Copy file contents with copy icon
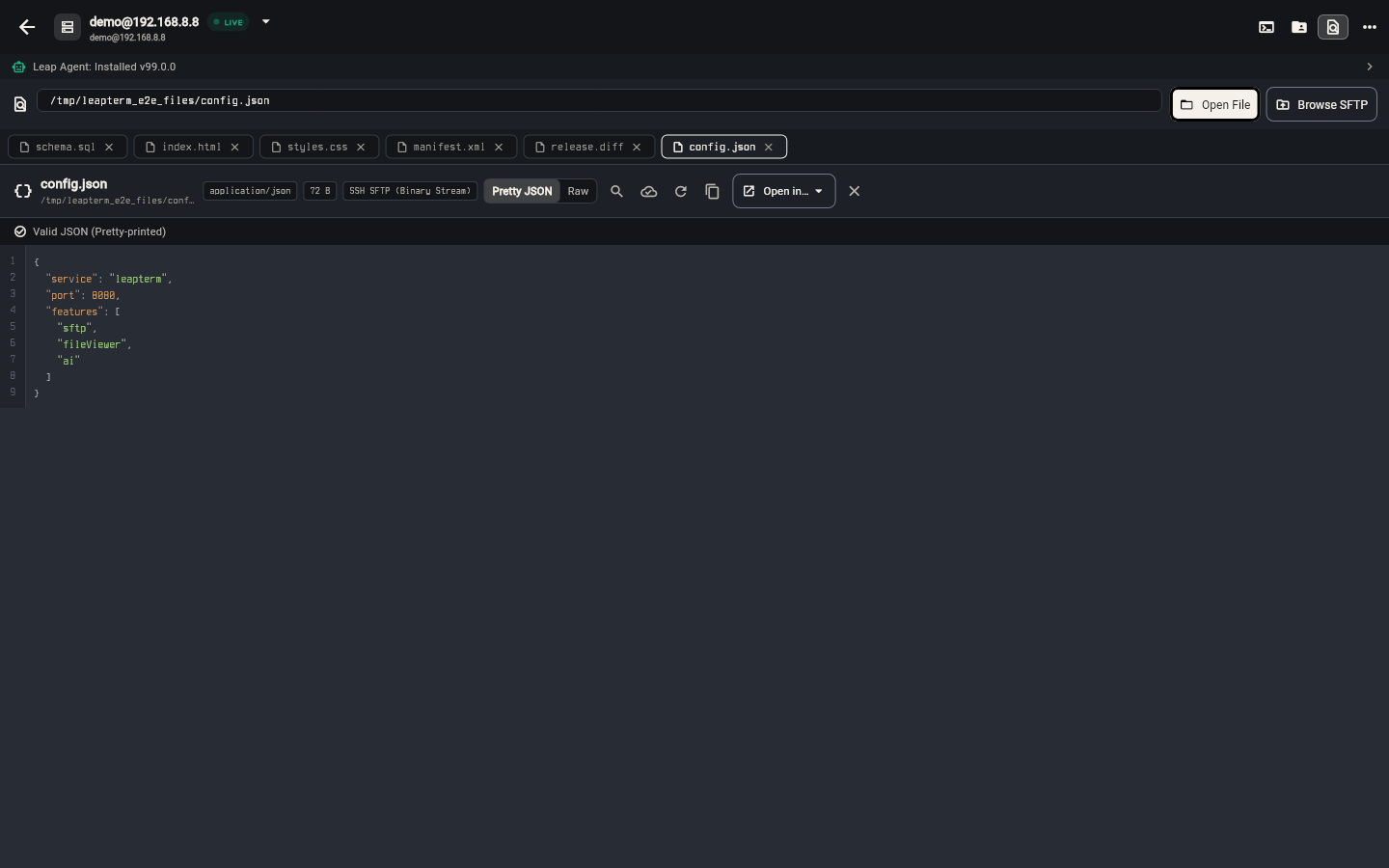Screen dimensions: 1389x868 [712, 191]
